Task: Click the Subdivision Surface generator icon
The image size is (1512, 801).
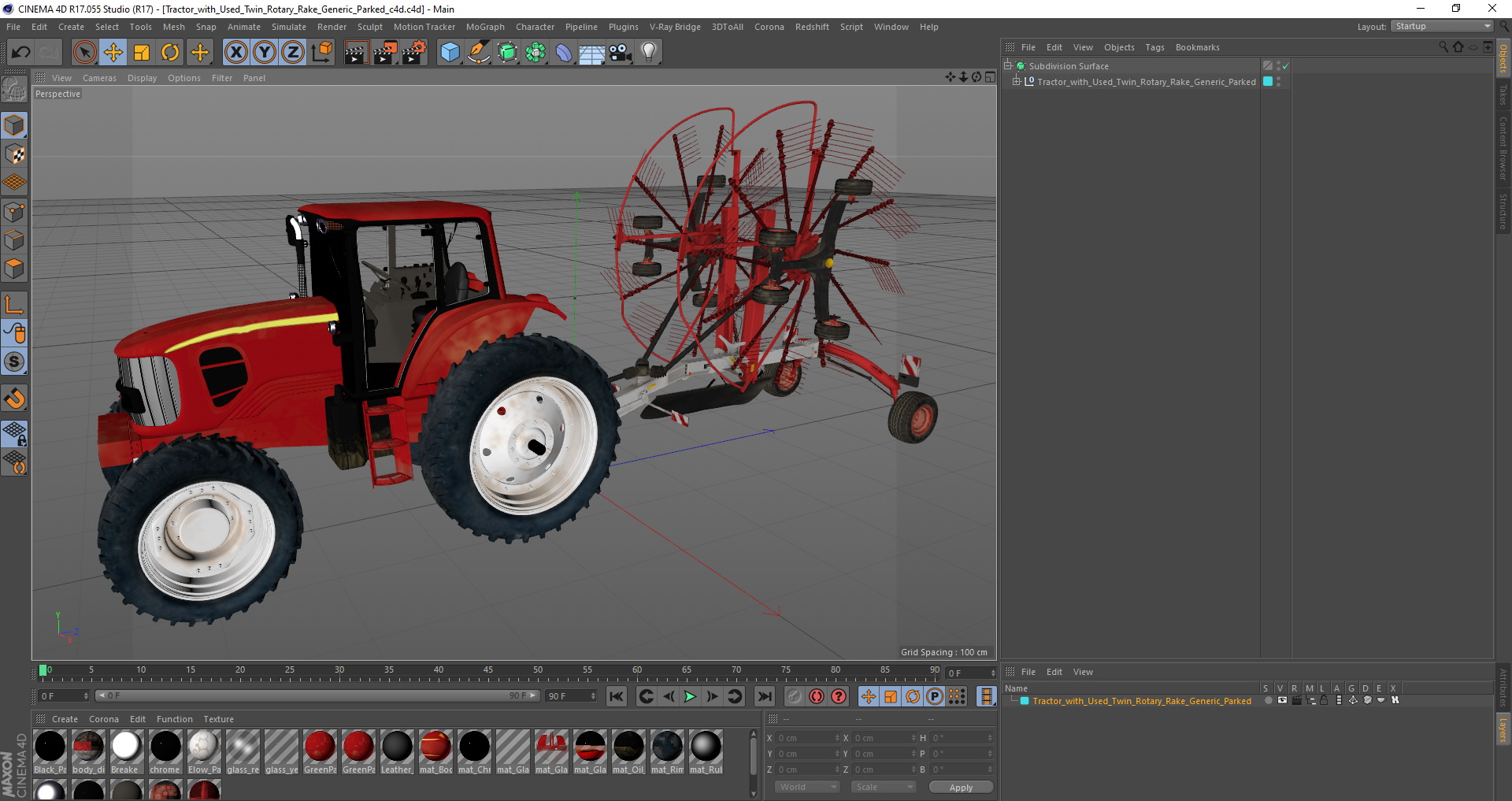Action: click(507, 53)
